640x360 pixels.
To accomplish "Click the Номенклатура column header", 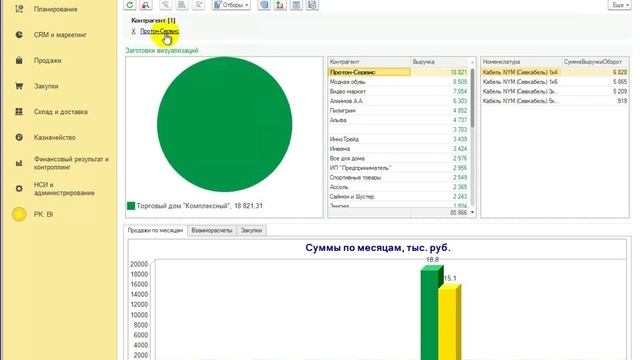I will click(x=521, y=62).
